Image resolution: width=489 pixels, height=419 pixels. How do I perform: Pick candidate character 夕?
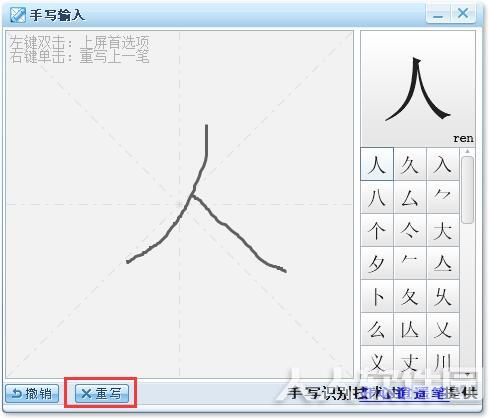point(377,263)
